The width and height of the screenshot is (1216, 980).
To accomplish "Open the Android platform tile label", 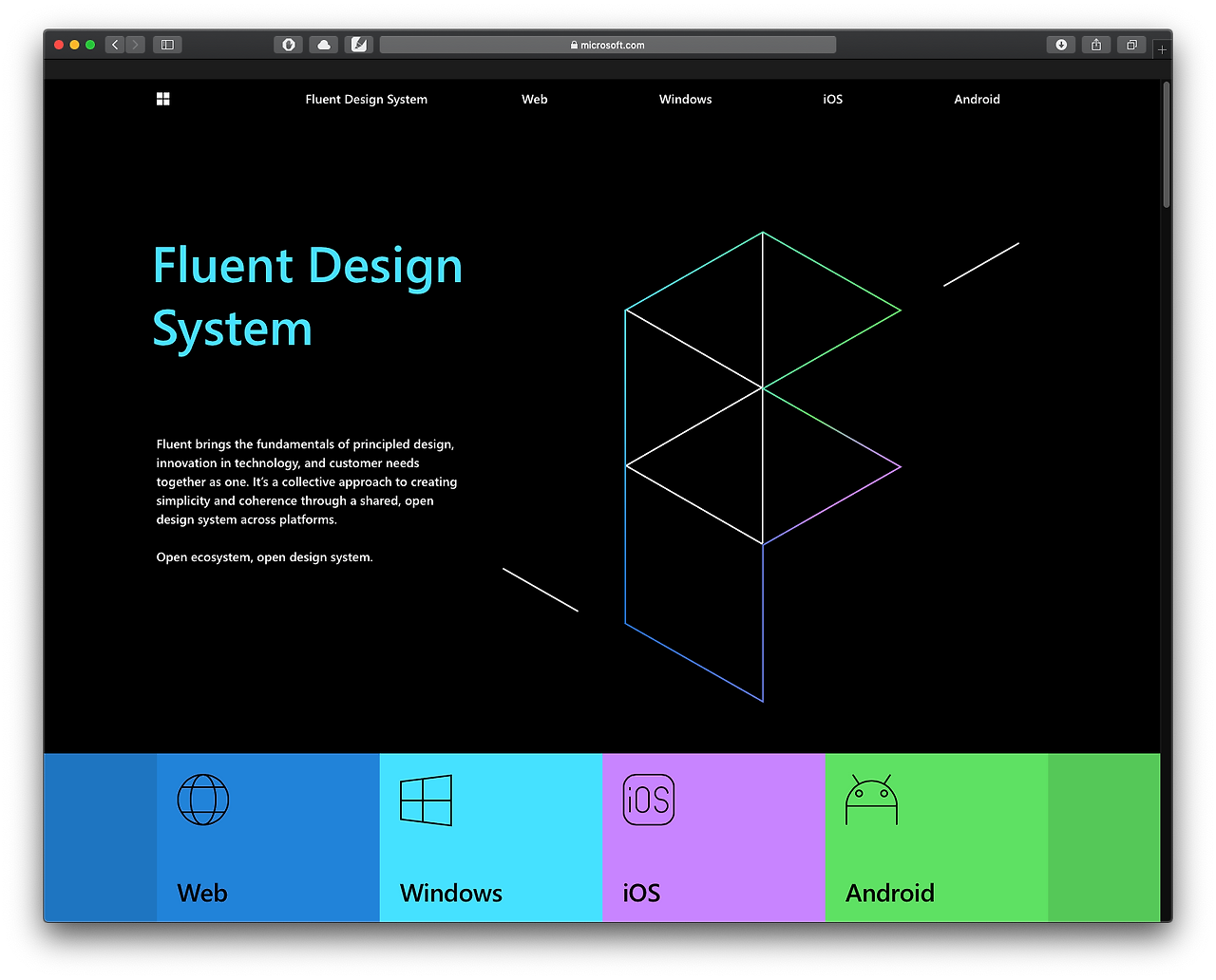I will 890,893.
